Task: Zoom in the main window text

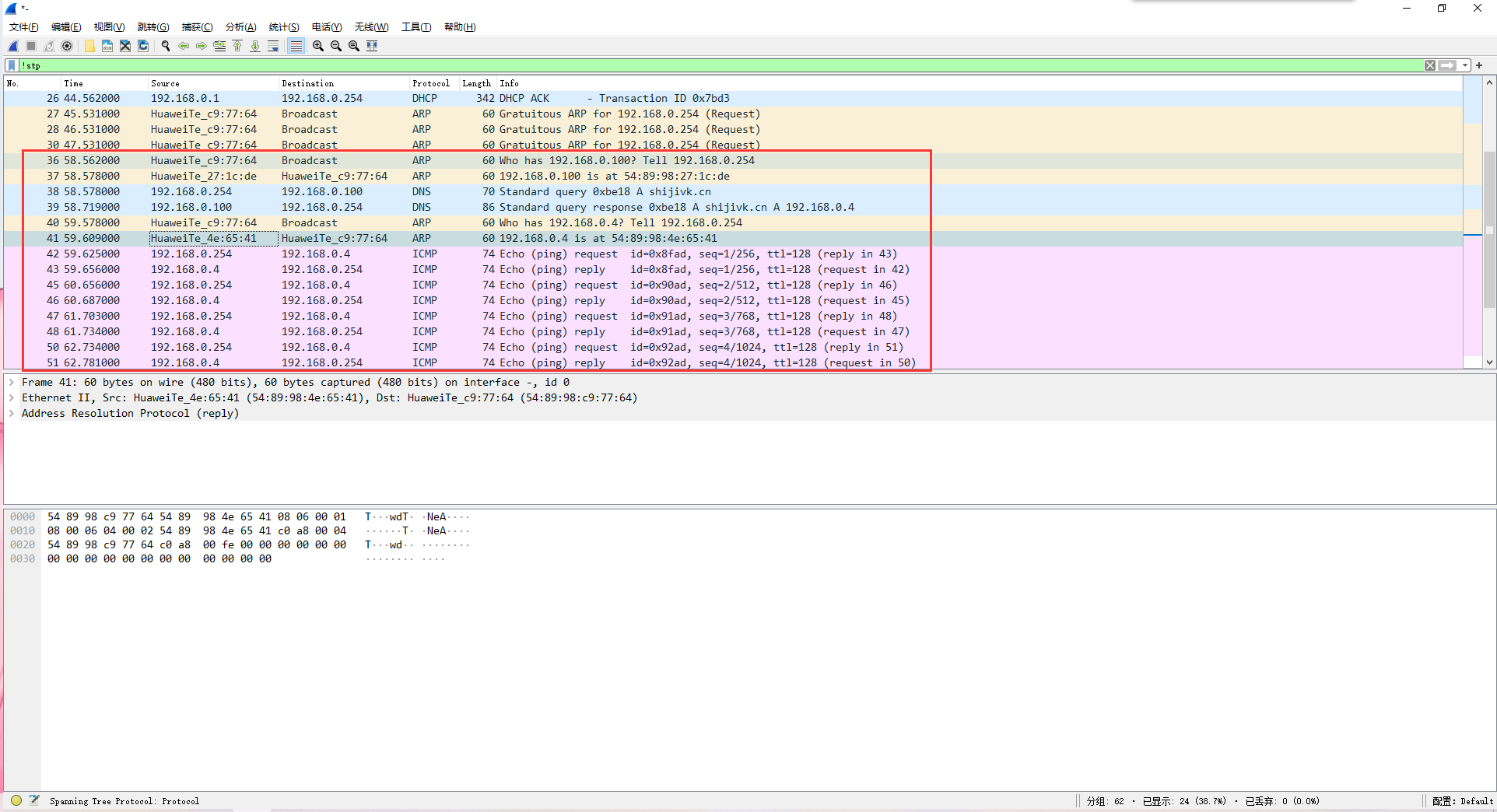Action: click(318, 46)
